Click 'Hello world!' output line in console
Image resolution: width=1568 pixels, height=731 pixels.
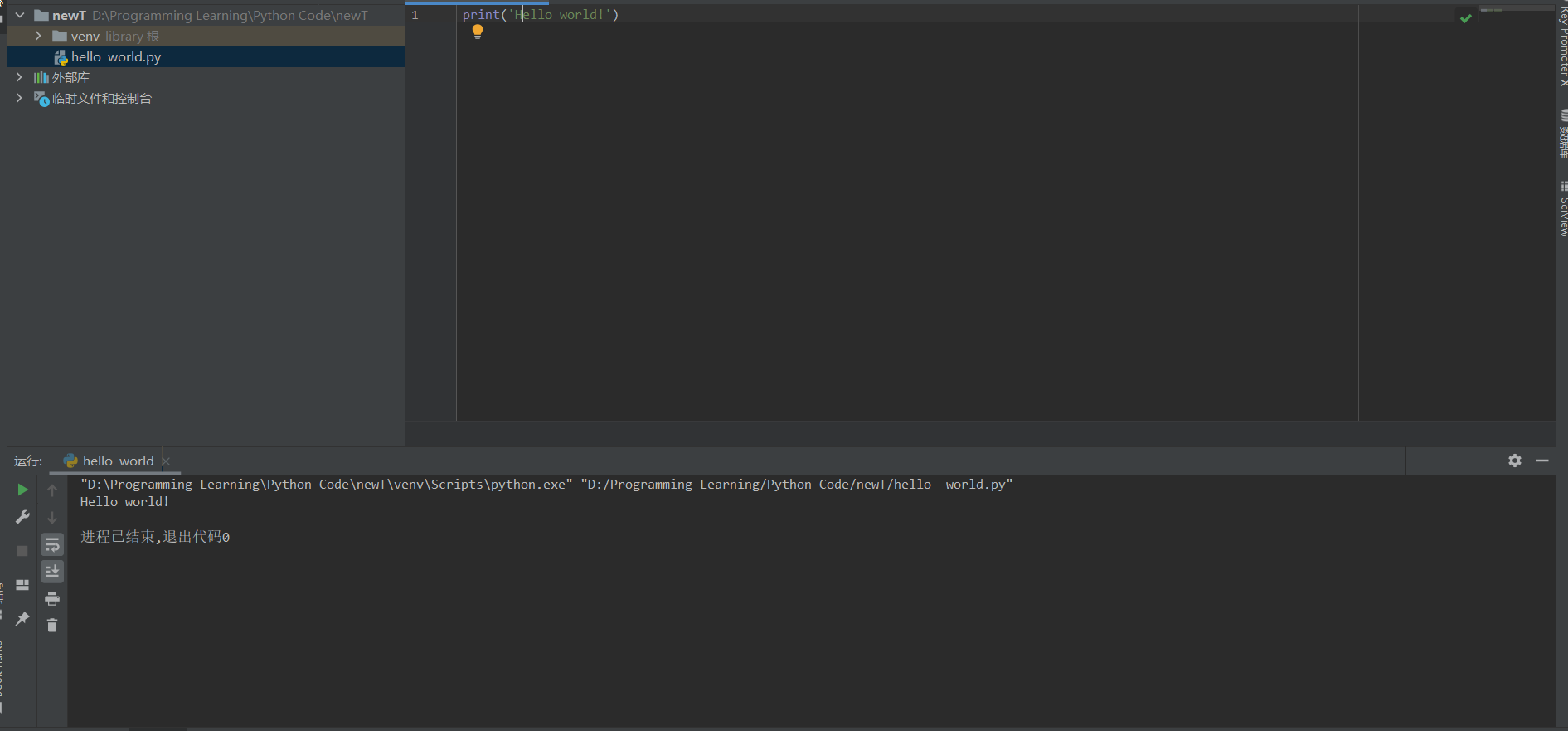pyautogui.click(x=124, y=501)
